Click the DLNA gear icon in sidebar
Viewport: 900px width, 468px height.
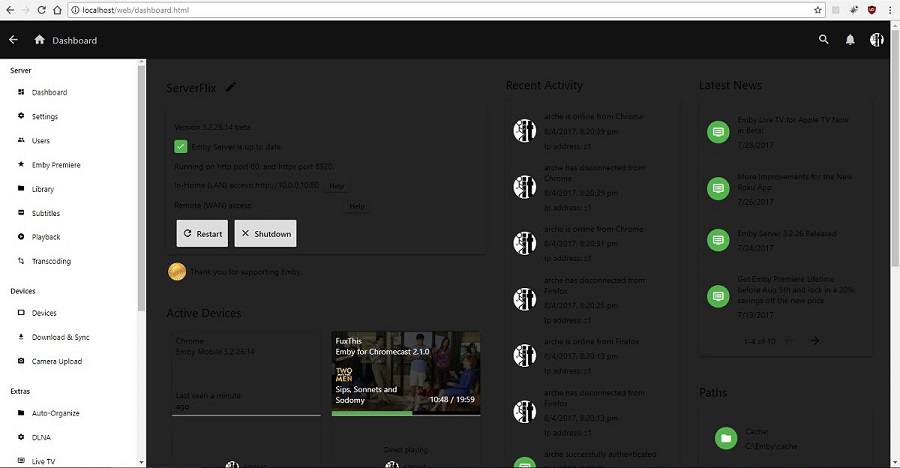click(21, 437)
